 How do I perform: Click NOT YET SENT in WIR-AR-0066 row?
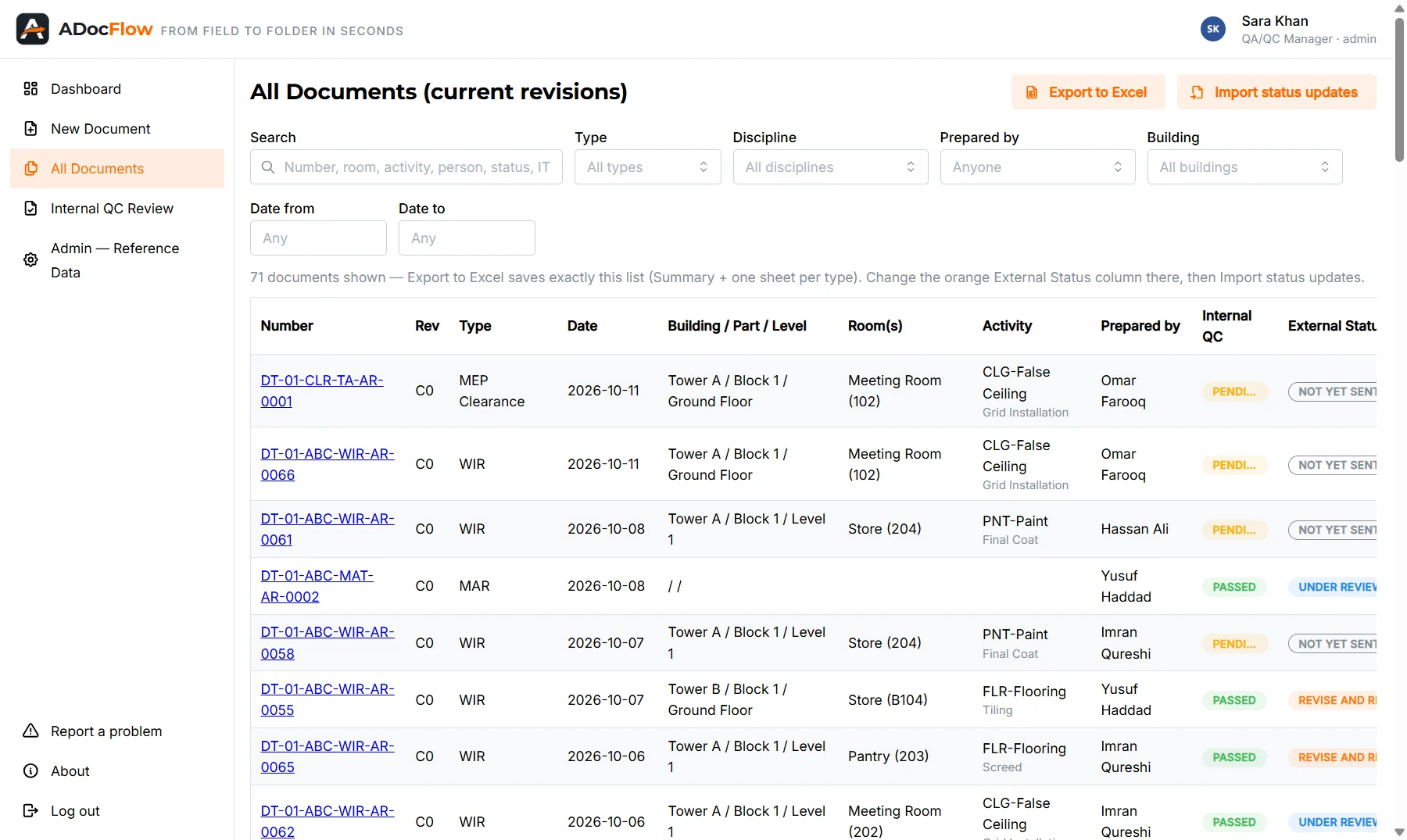pyautogui.click(x=1333, y=465)
